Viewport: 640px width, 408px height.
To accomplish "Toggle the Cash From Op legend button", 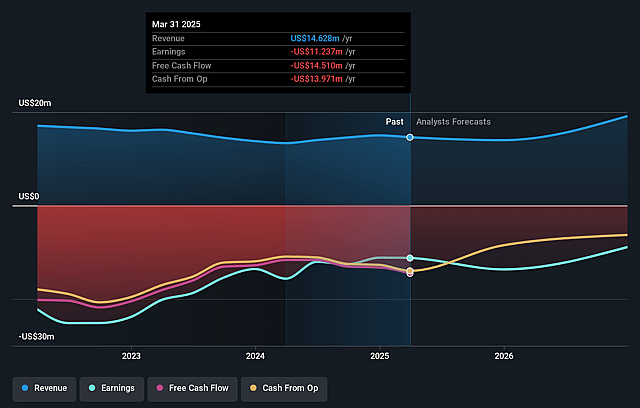I will [284, 388].
